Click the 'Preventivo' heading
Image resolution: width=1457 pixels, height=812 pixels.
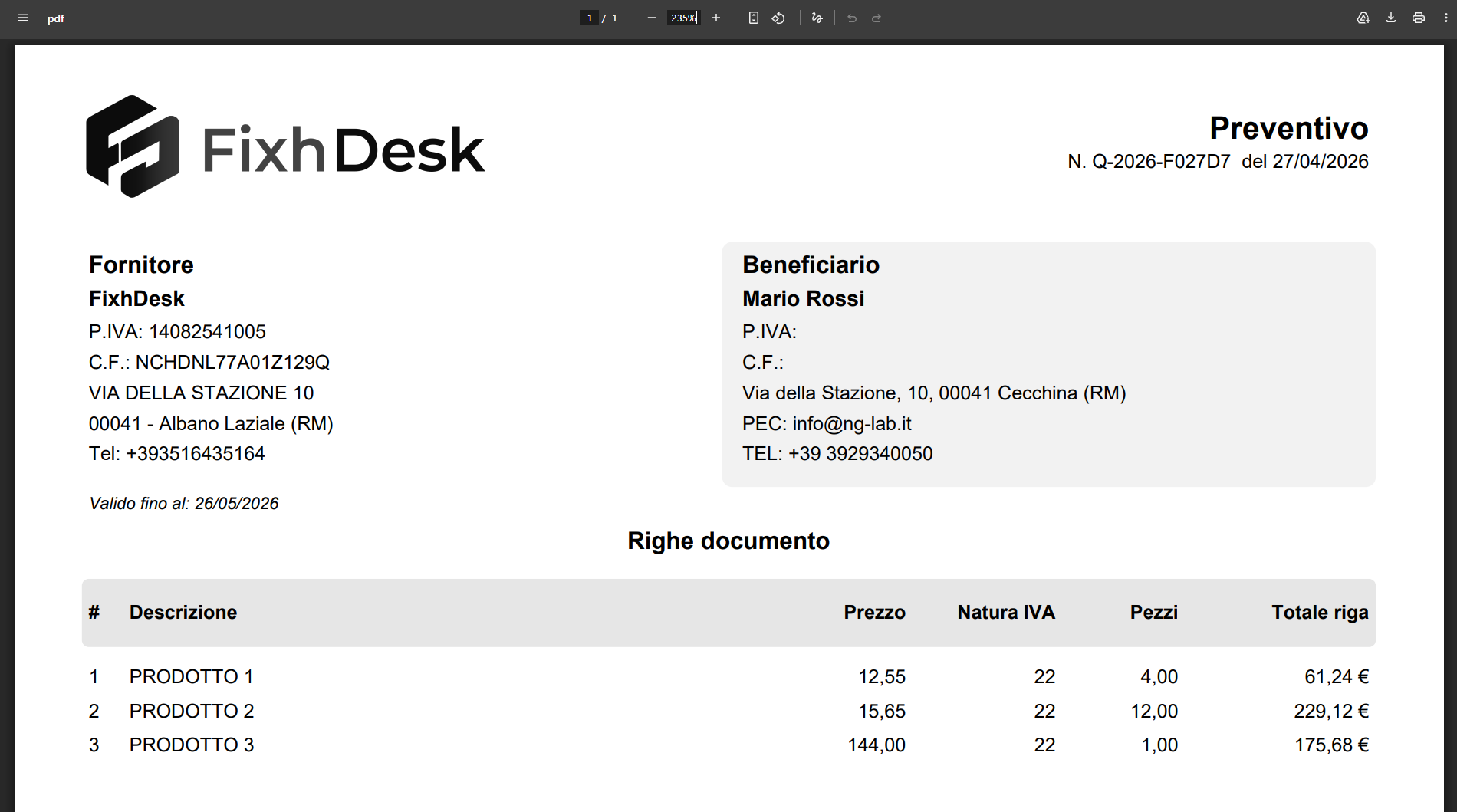pyautogui.click(x=1289, y=128)
